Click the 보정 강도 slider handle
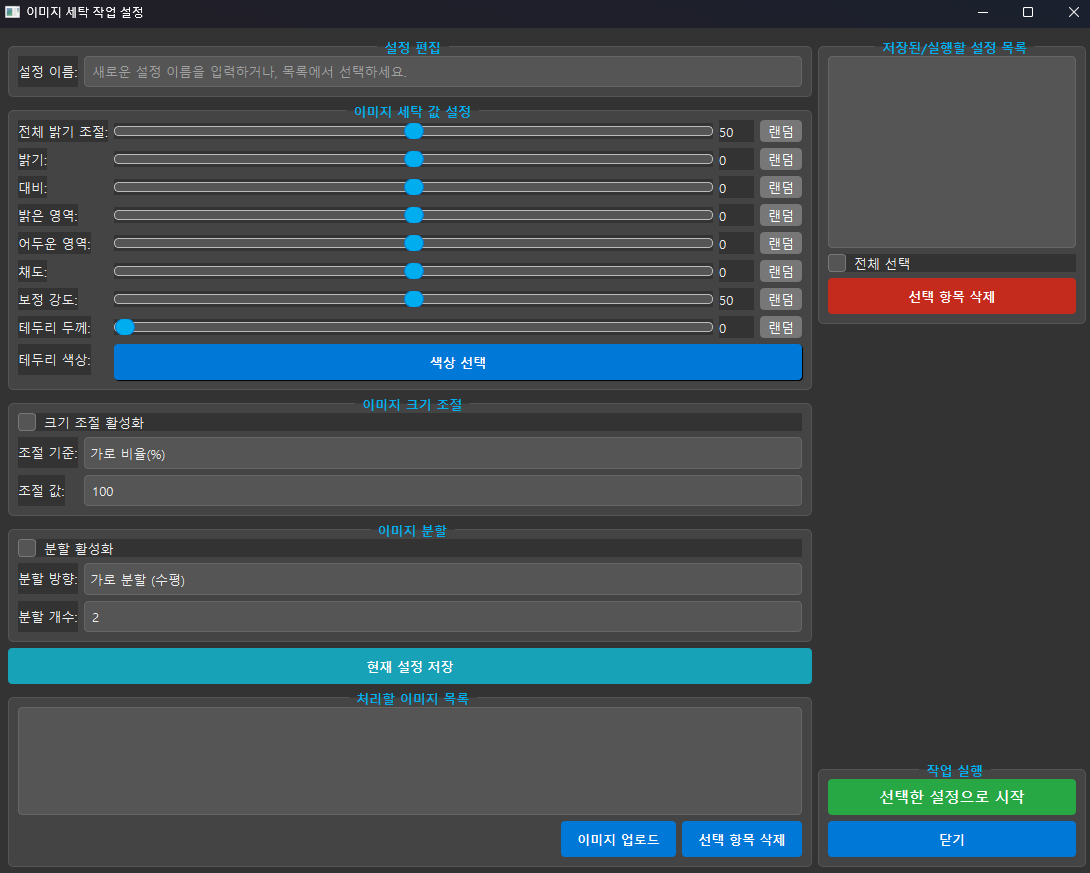Screen dimensions: 1090x873 point(413,299)
